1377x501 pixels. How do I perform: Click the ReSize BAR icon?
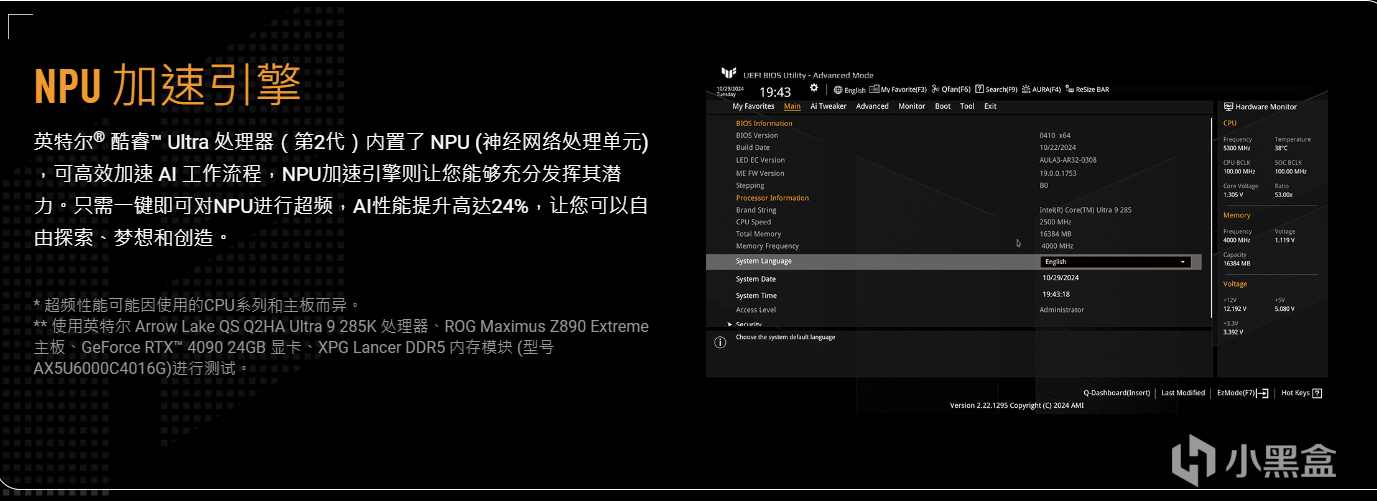1071,90
